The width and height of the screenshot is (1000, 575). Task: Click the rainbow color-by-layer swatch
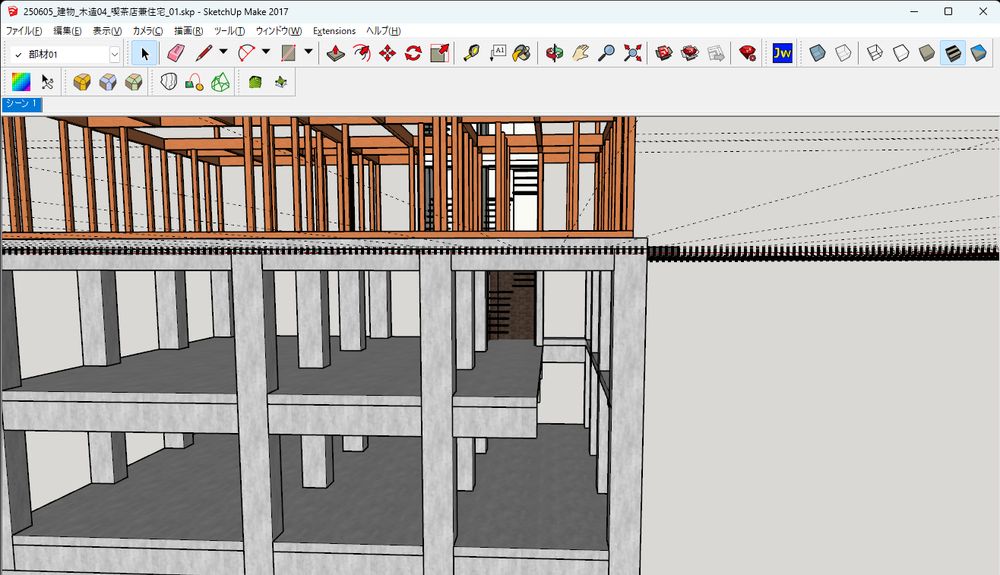[21, 82]
